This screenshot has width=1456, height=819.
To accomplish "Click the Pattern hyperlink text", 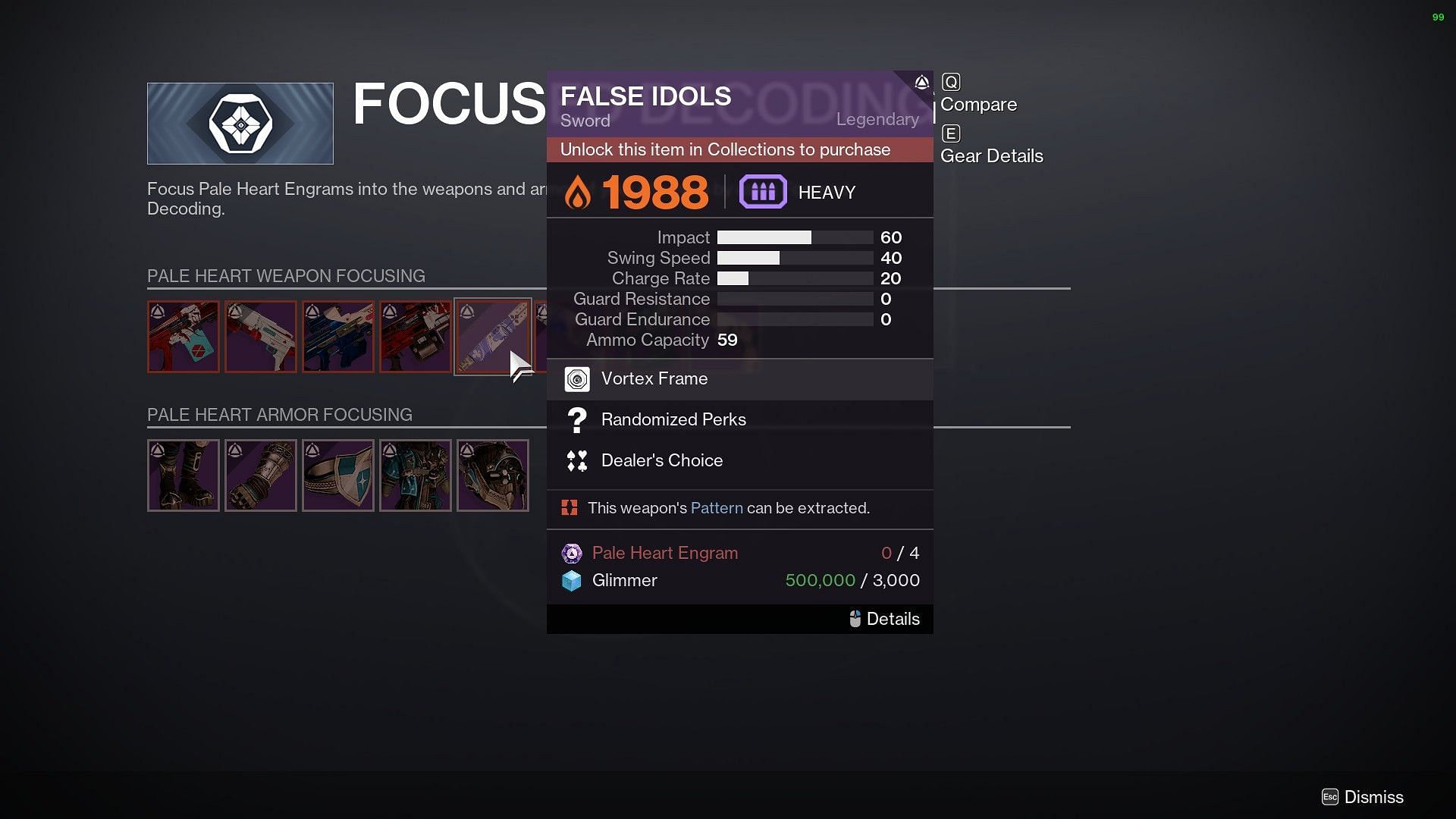I will [716, 508].
